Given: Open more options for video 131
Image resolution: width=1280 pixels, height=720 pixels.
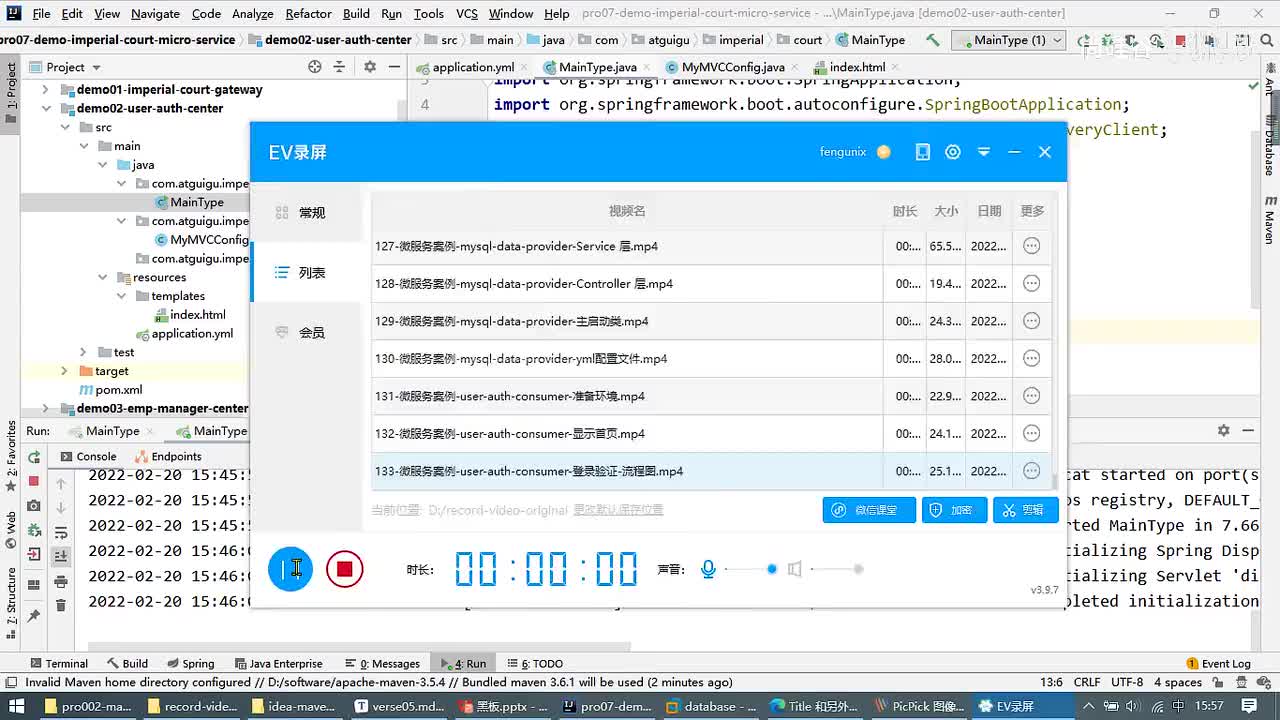Looking at the screenshot, I should click(x=1032, y=396).
